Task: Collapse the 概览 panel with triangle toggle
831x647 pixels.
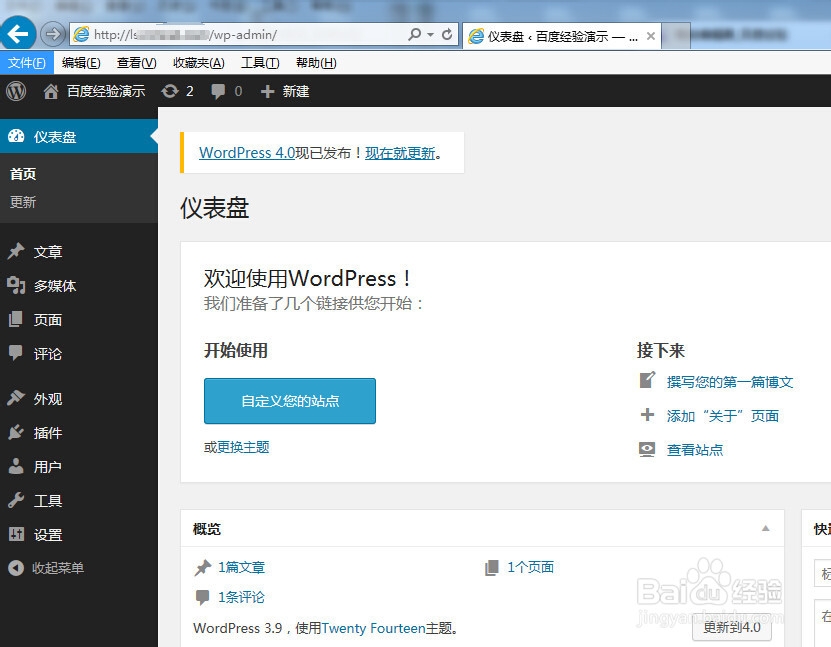Action: [765, 528]
